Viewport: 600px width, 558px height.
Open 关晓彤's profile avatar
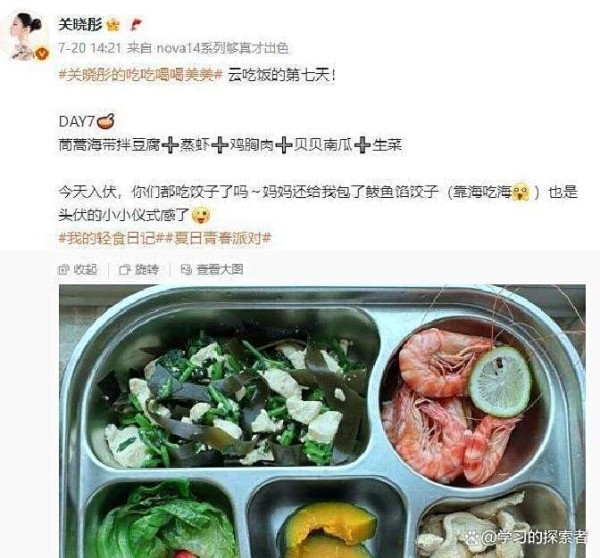pyautogui.click(x=26, y=36)
